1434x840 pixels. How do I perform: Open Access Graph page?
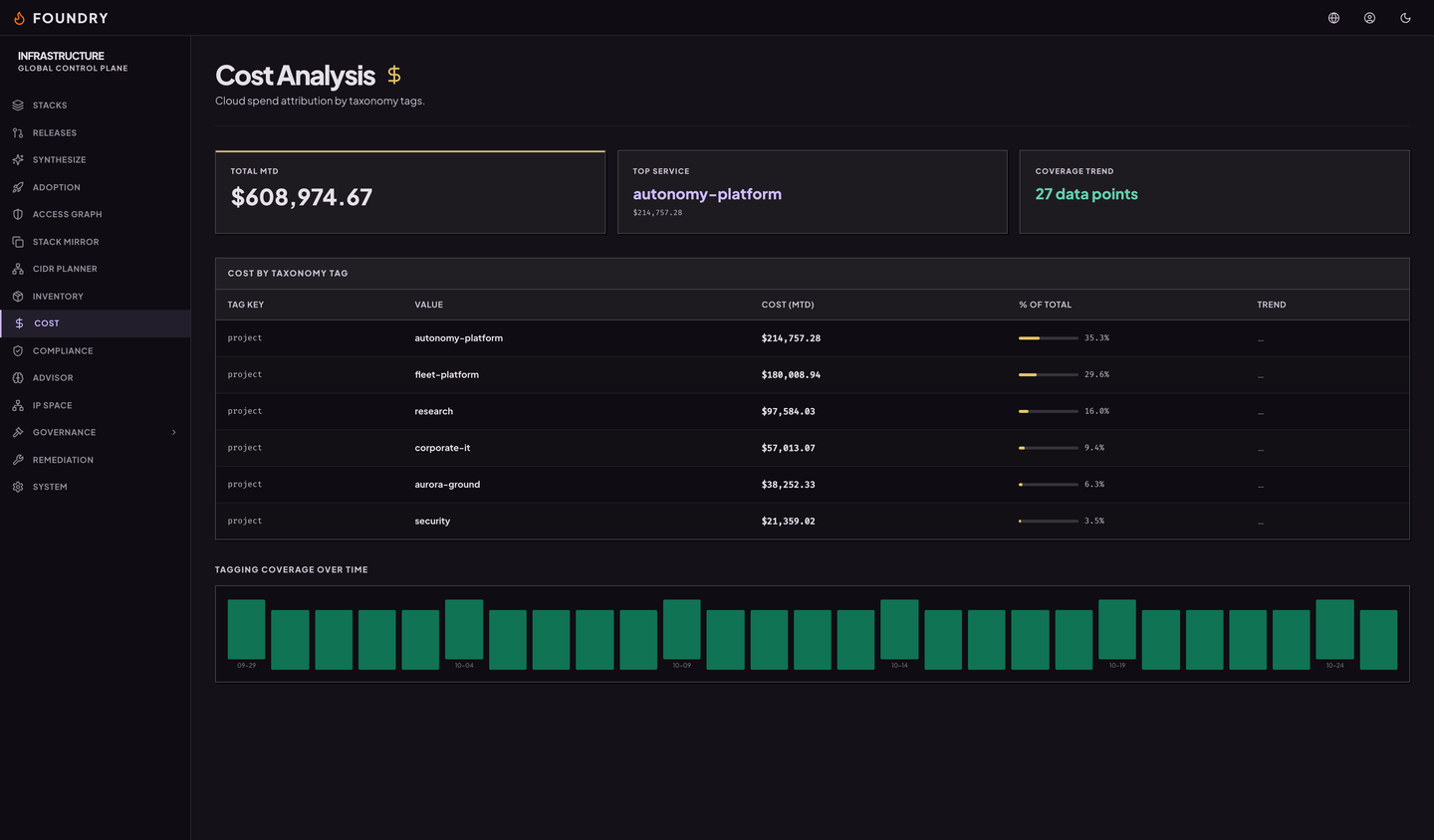tap(96, 214)
